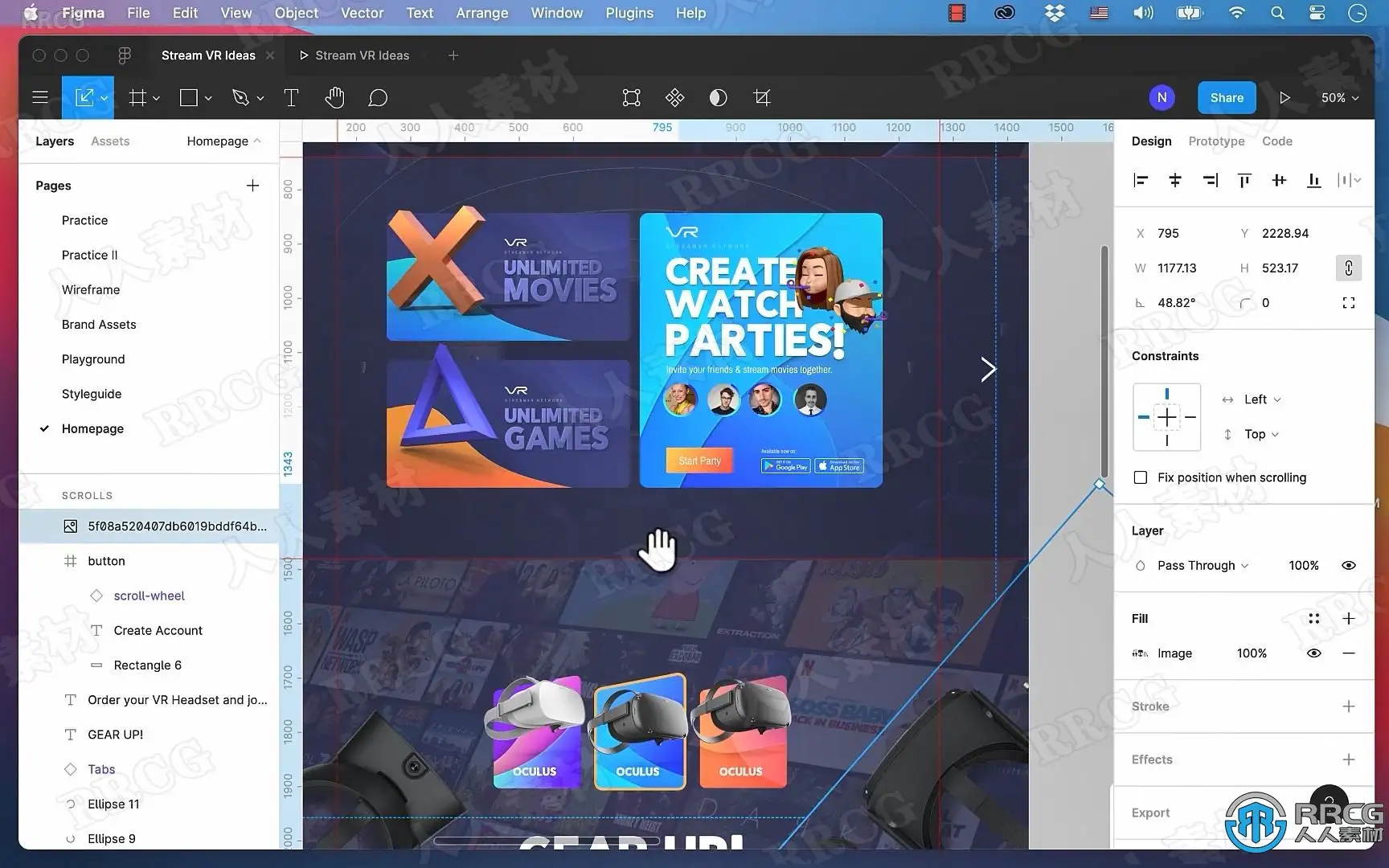Viewport: 1389px width, 868px height.
Task: Click the blue Share button
Action: pyautogui.click(x=1227, y=98)
